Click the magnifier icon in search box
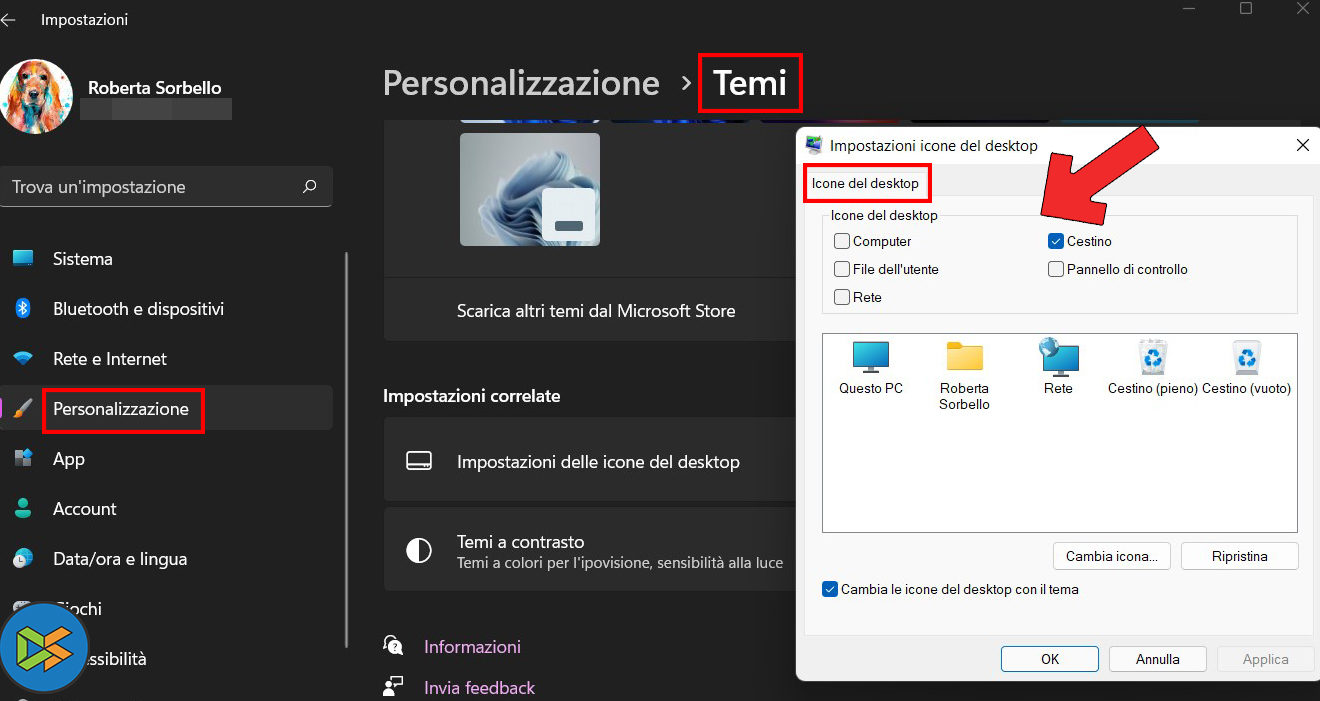This screenshot has height=701, width=1320. [x=310, y=186]
